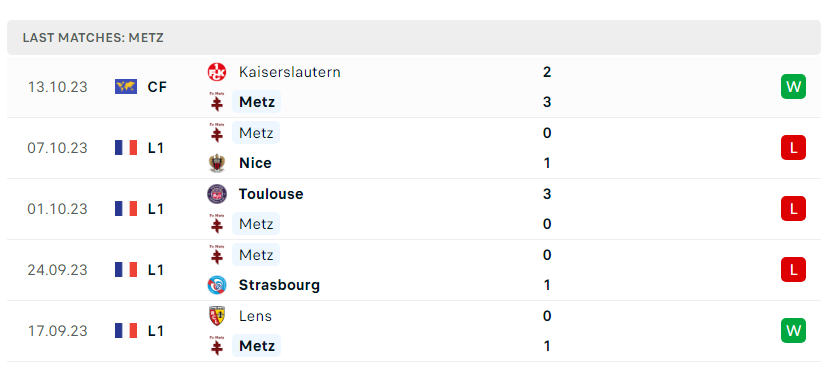Click the CF competition label

click(157, 87)
